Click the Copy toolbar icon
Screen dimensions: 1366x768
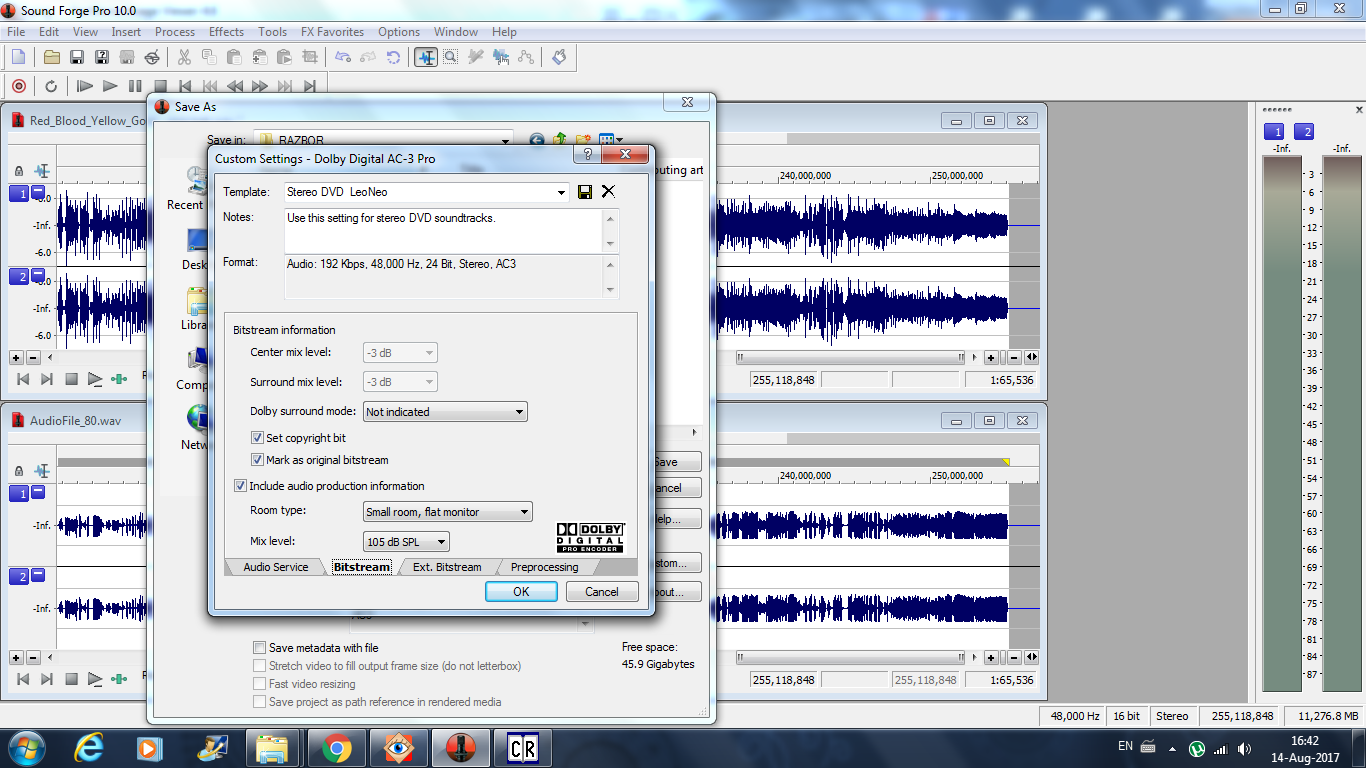tap(209, 57)
